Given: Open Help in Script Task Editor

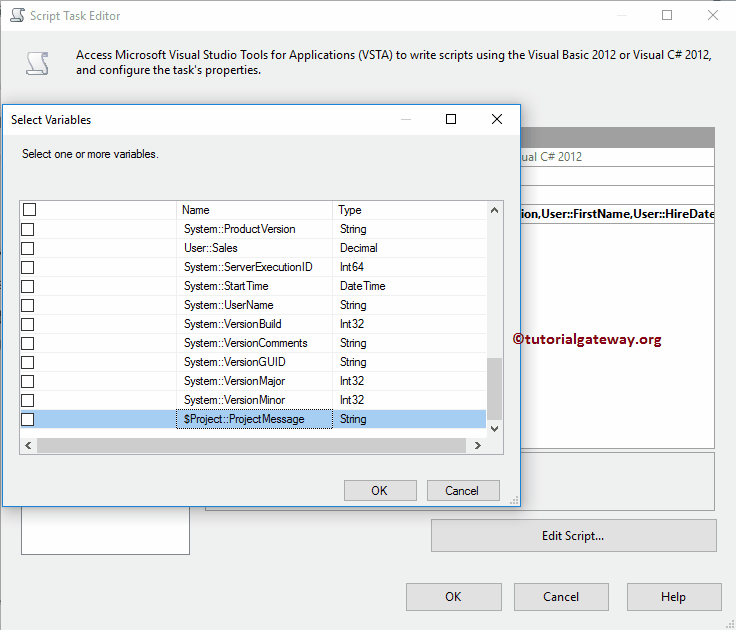Looking at the screenshot, I should coord(674,597).
